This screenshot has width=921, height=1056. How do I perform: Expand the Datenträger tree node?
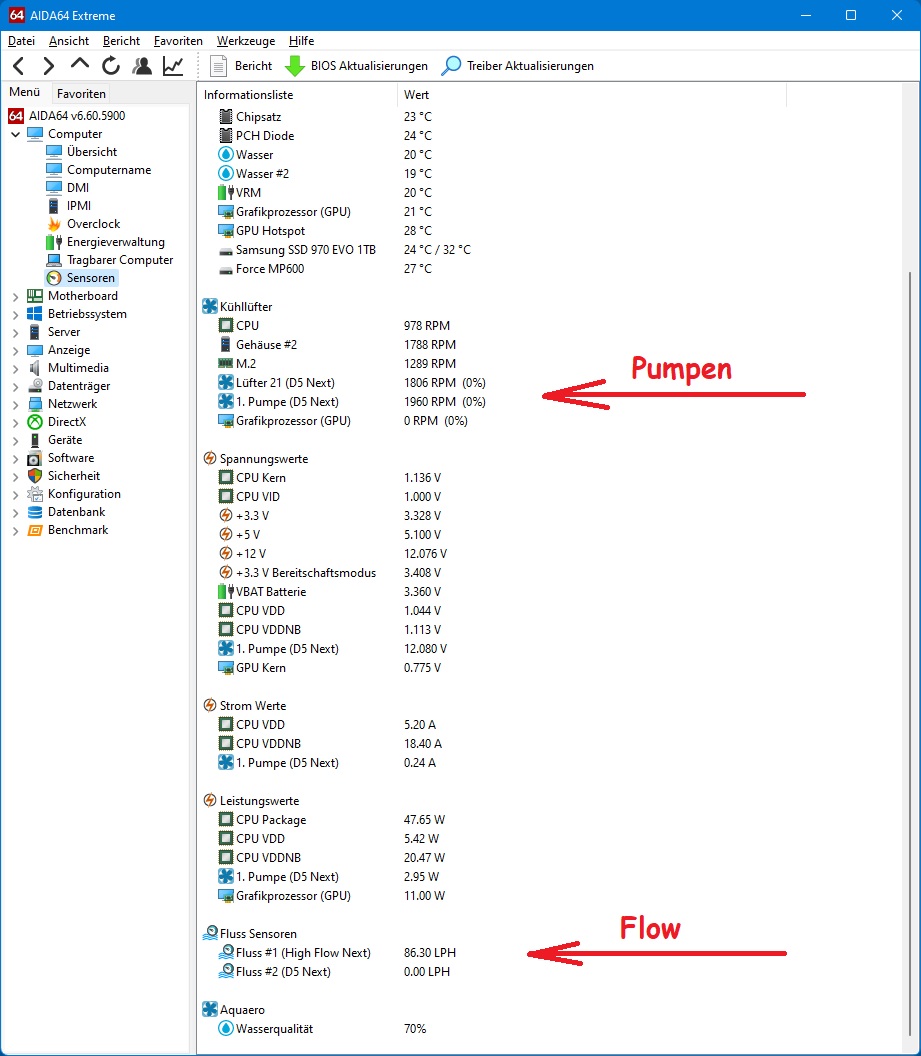point(15,387)
